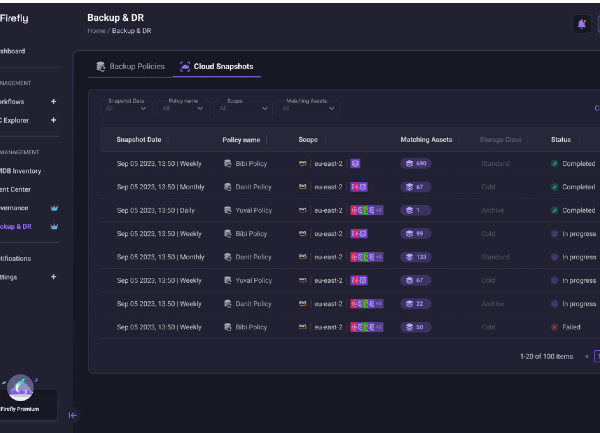Open CMDB Inventory in the sidebar
Image resolution: width=600 pixels, height=433 pixels.
tap(20, 171)
